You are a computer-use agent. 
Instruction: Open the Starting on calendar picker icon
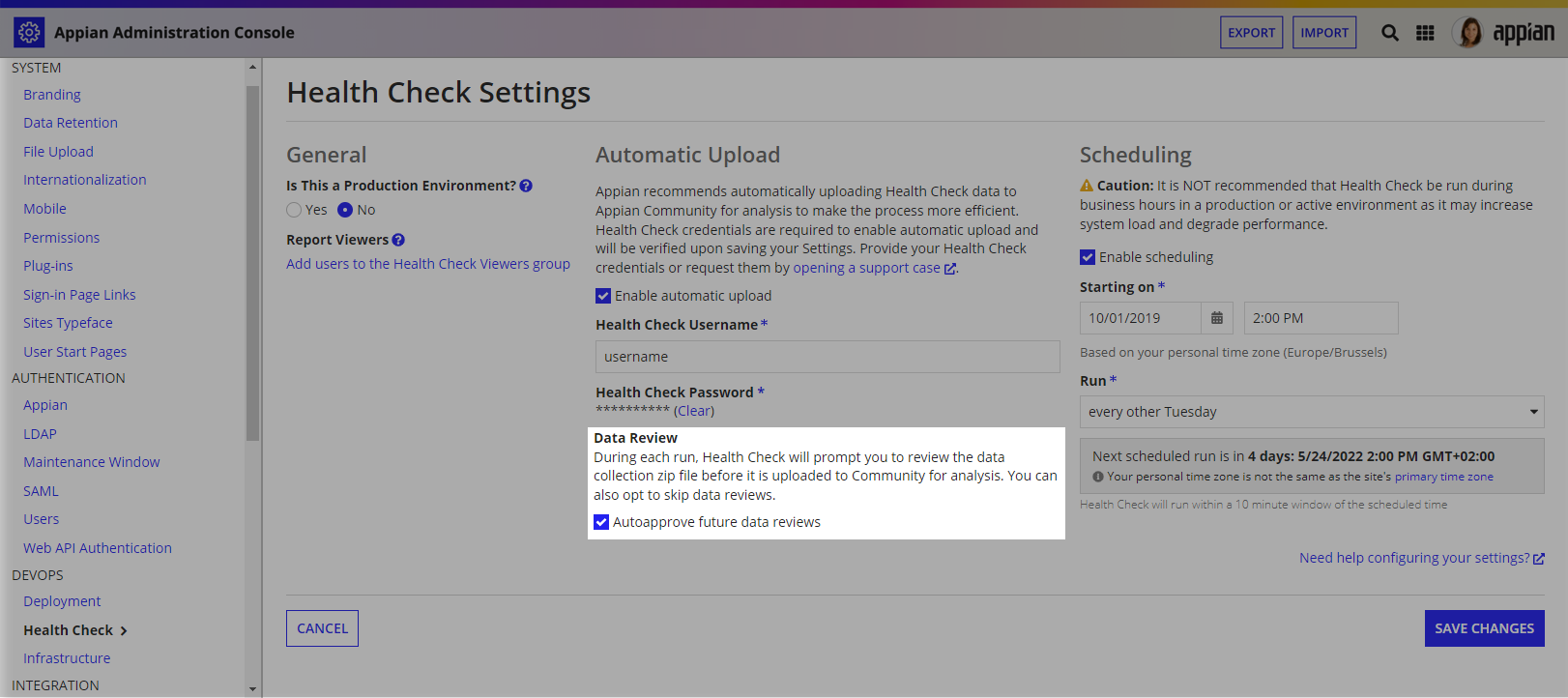point(1217,318)
